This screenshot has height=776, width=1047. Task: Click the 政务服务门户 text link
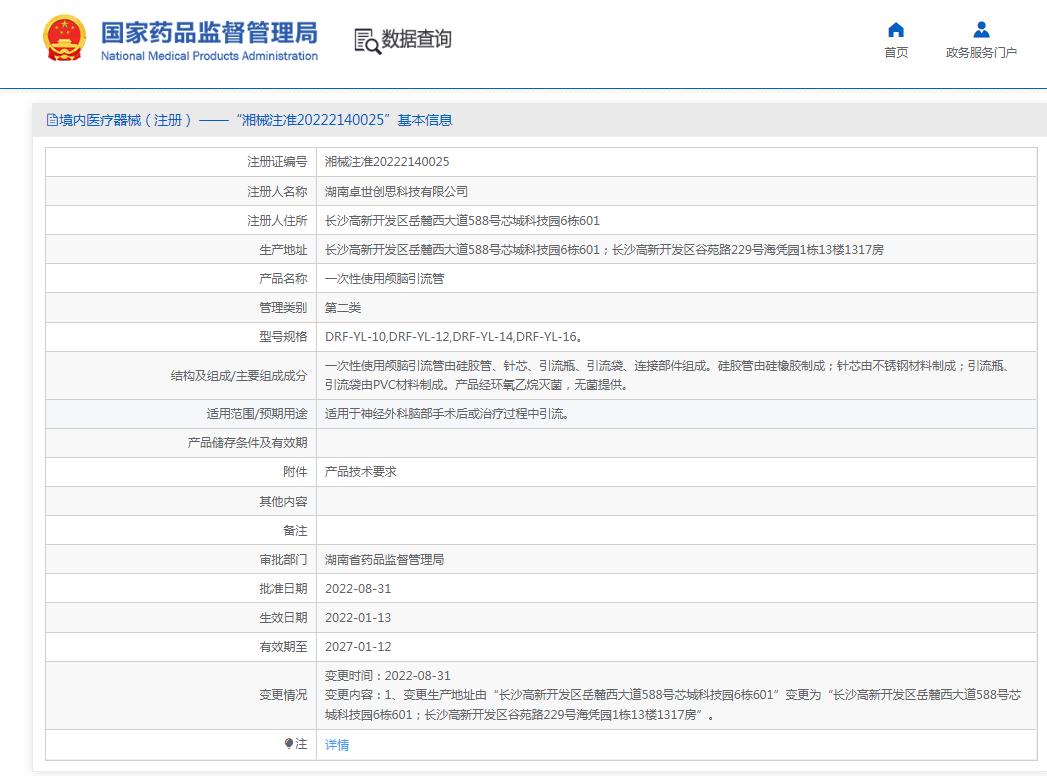point(981,53)
